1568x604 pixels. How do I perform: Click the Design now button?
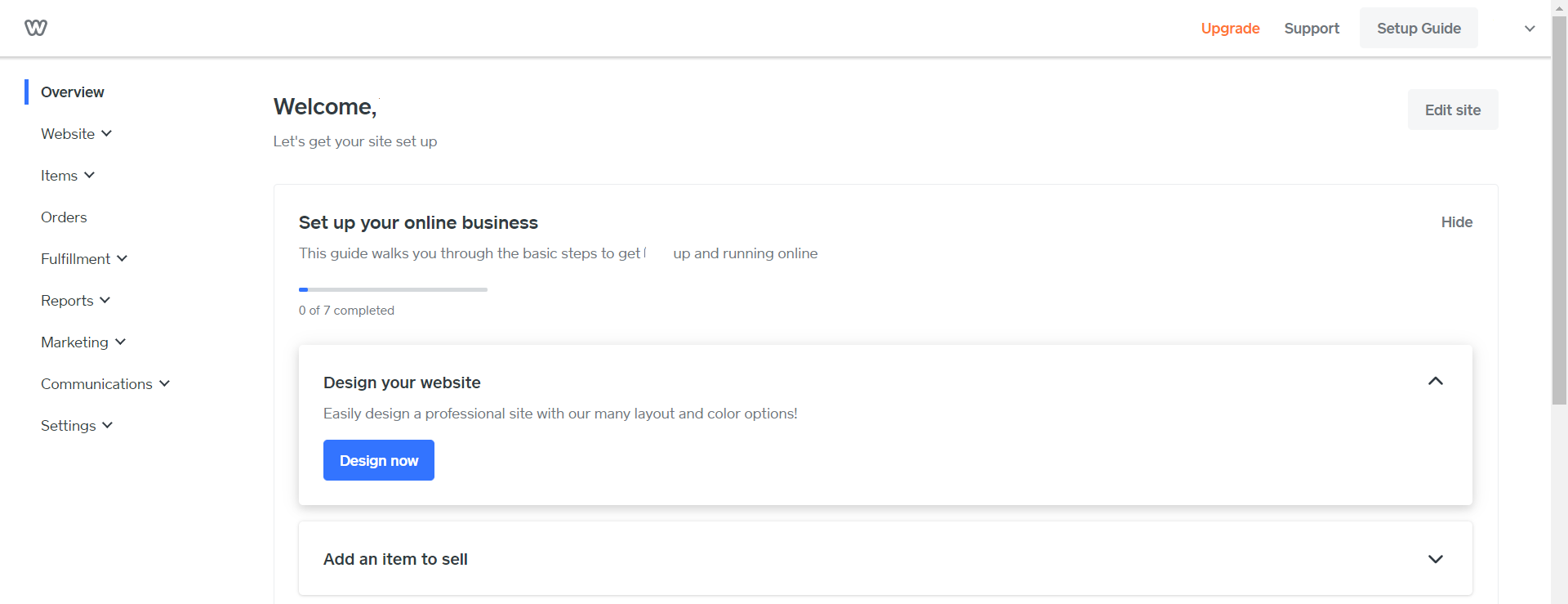pyautogui.click(x=379, y=460)
